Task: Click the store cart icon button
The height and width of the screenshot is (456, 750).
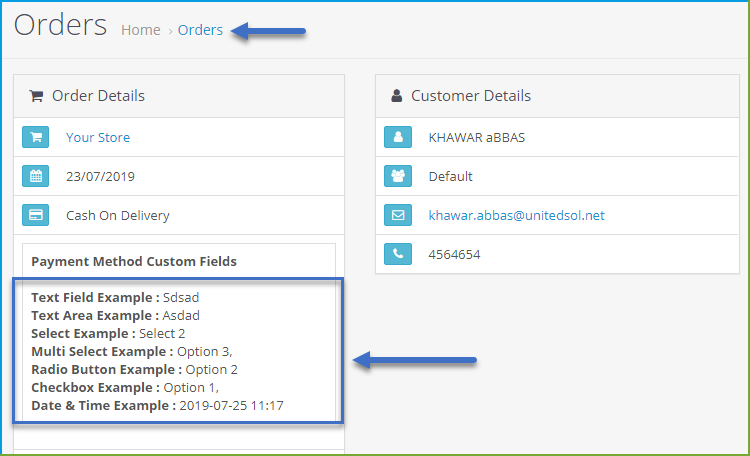Action: [35, 137]
